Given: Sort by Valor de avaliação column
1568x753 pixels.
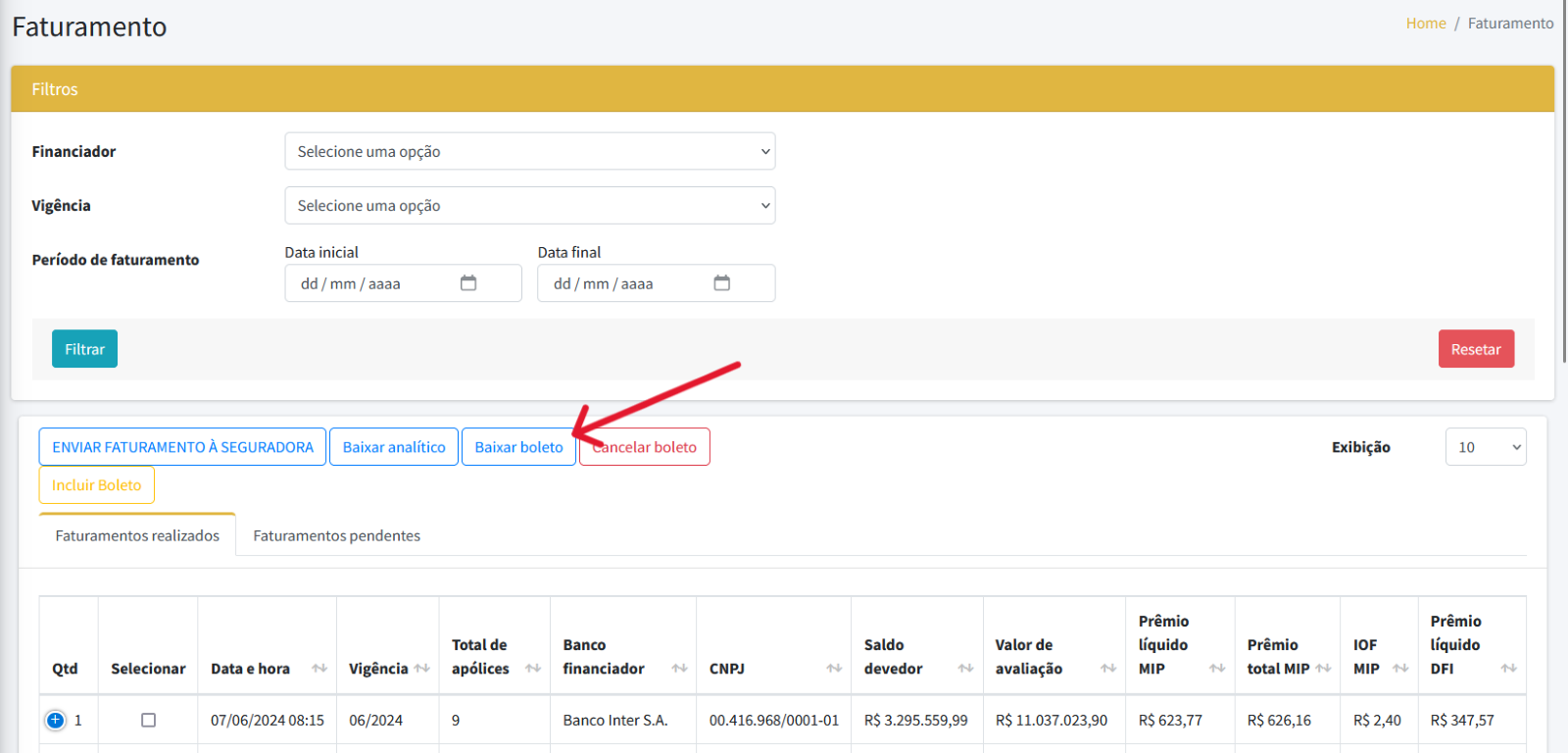Looking at the screenshot, I should point(1108,668).
